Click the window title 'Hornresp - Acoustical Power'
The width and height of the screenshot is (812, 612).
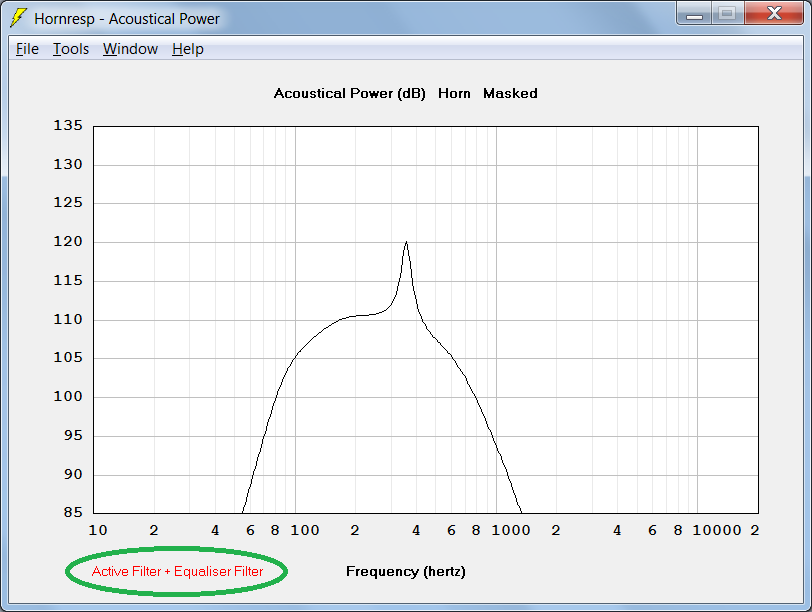pos(127,19)
